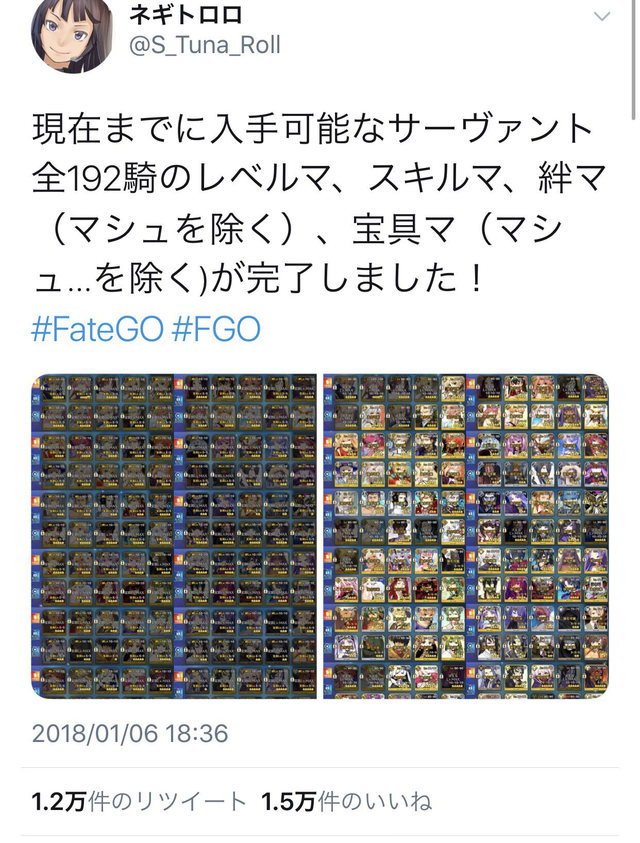Click the 2018/01/06 18:36 timestamp
The height and width of the screenshot is (843, 640).
(x=130, y=733)
